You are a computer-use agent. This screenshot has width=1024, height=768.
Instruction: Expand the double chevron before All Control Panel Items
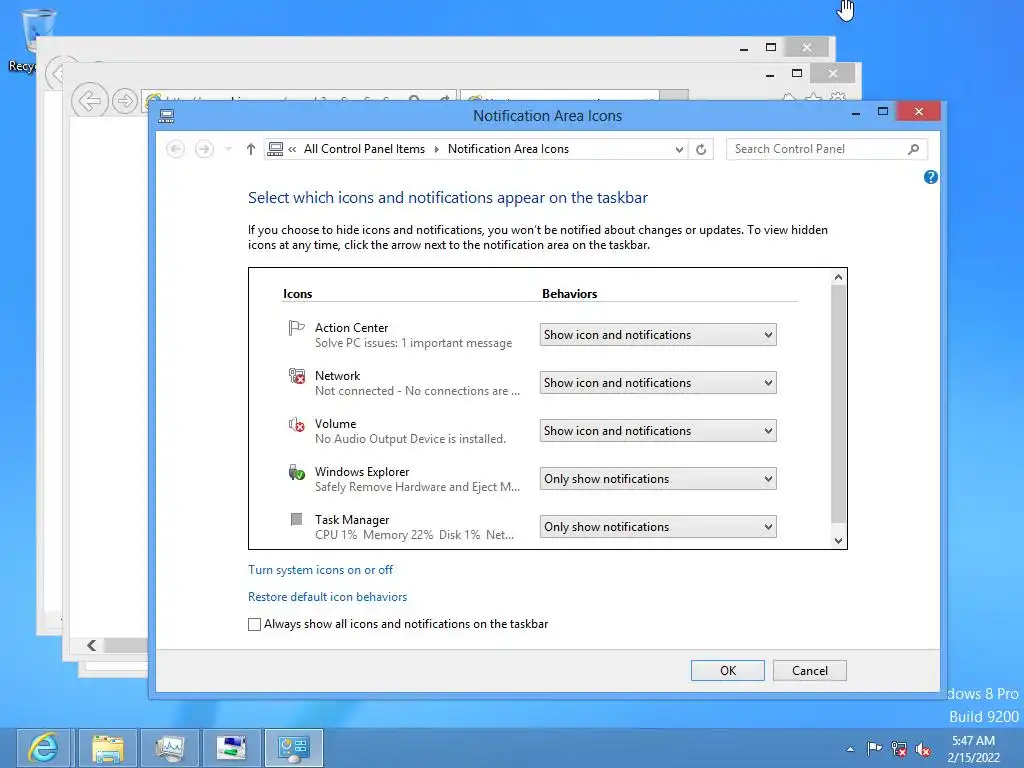[x=292, y=150]
